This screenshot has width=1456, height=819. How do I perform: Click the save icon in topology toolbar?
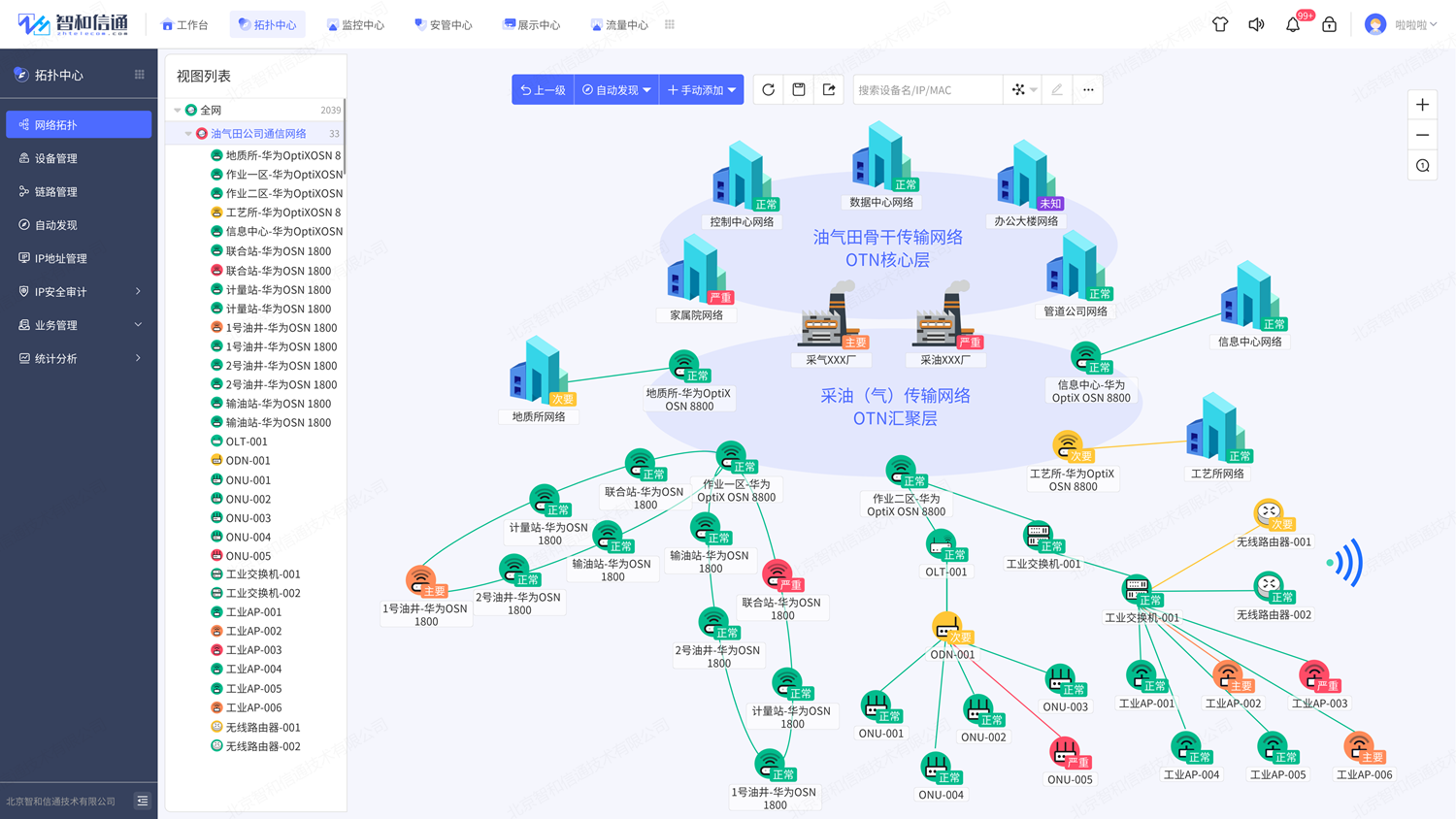pos(799,89)
